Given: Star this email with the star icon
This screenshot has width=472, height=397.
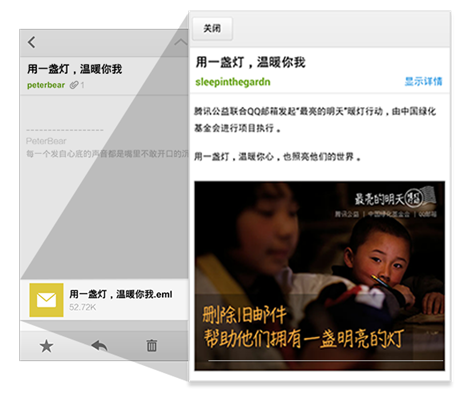Looking at the screenshot, I should pos(46,346).
